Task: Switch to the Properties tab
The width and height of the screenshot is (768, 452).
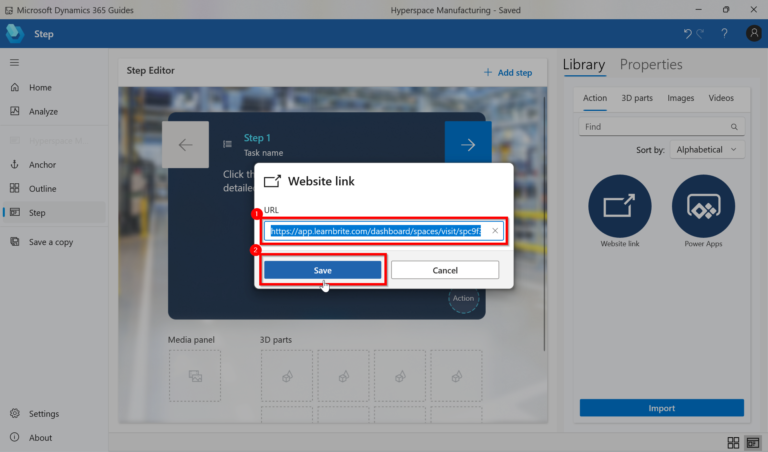Action: (x=651, y=65)
